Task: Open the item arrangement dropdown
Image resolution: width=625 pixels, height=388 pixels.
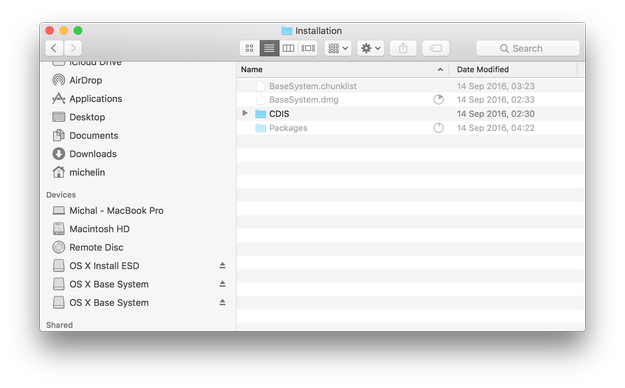Action: (x=338, y=48)
